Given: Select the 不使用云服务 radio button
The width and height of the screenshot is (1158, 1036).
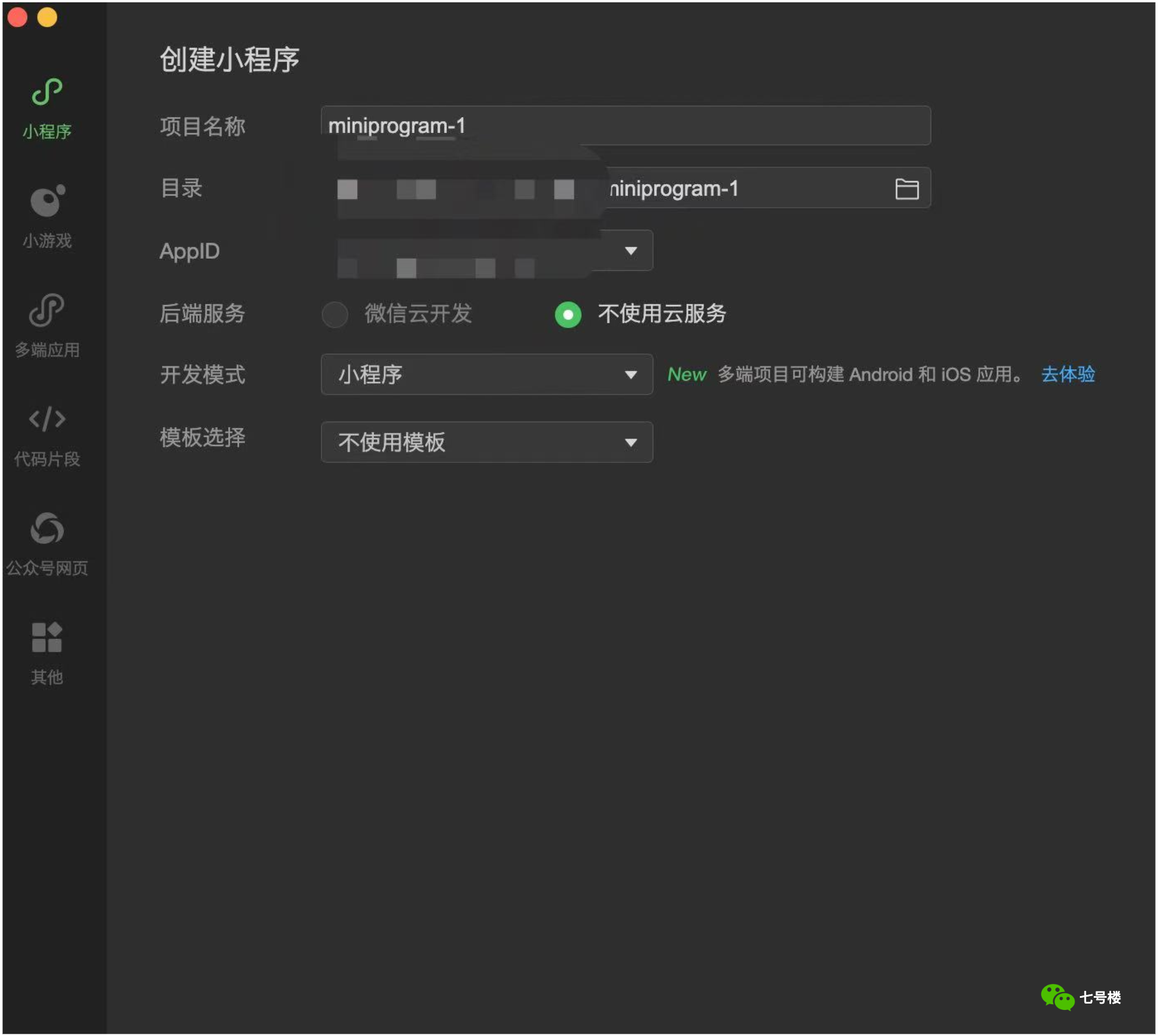Looking at the screenshot, I should pyautogui.click(x=569, y=315).
